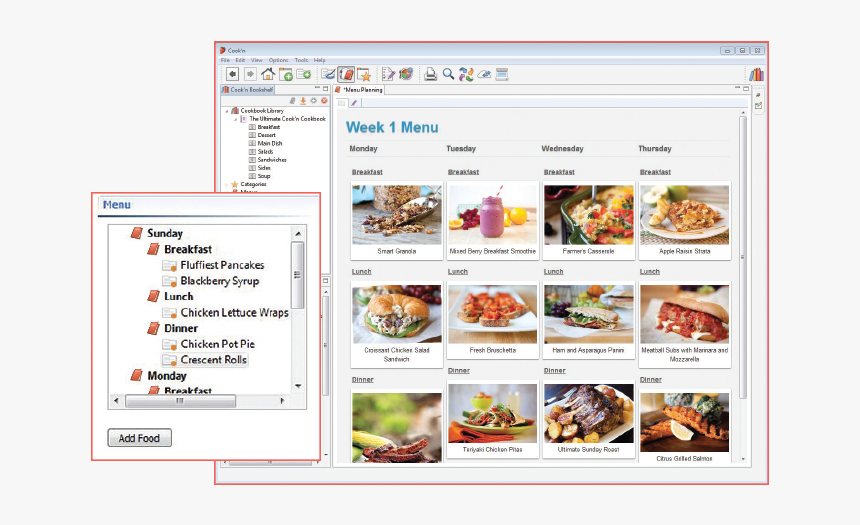Click the Menu panel horizontal scrollbar thumb
Viewport: 860px width, 525px height.
coord(180,401)
